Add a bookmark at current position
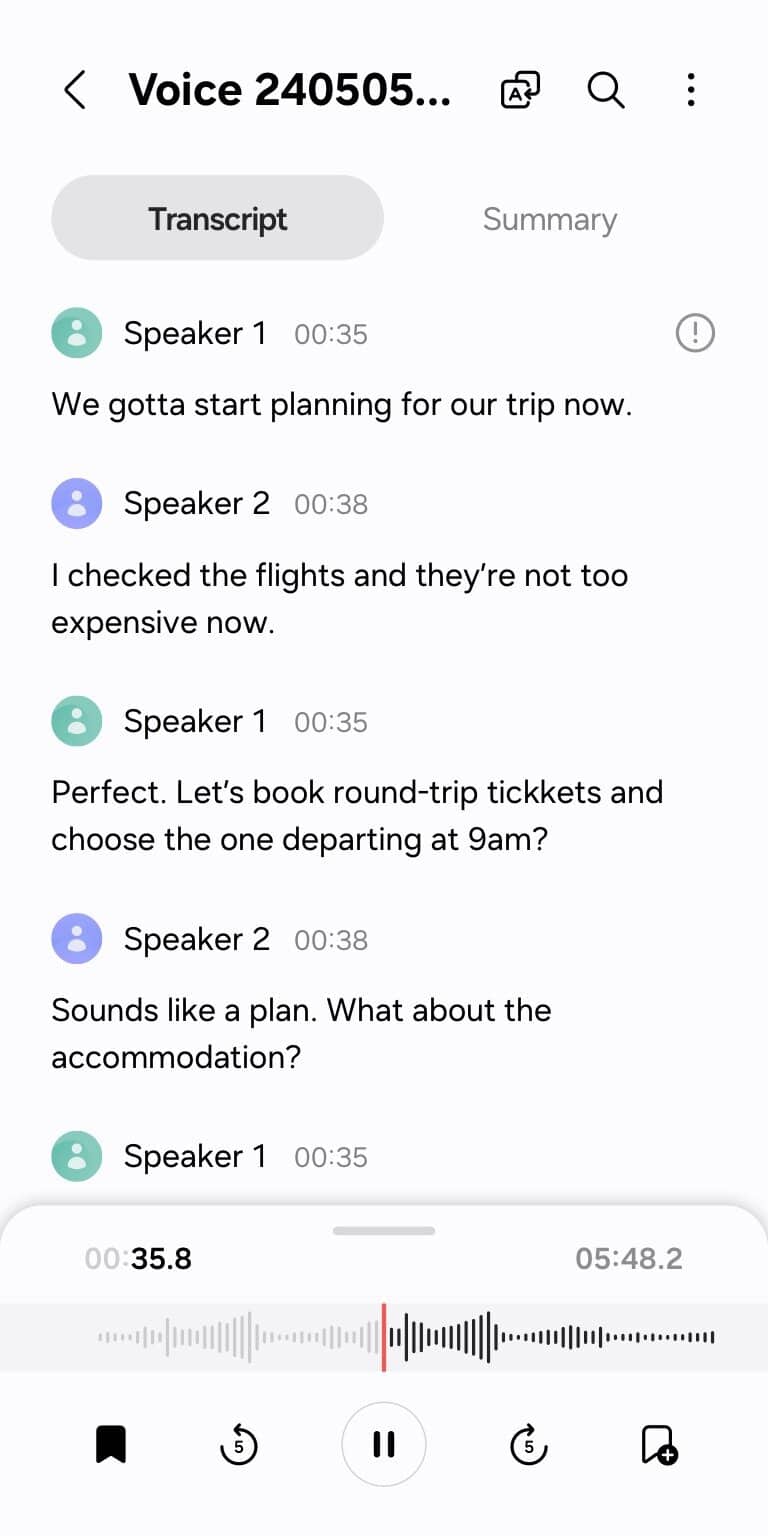The width and height of the screenshot is (768, 1536). click(x=658, y=1444)
